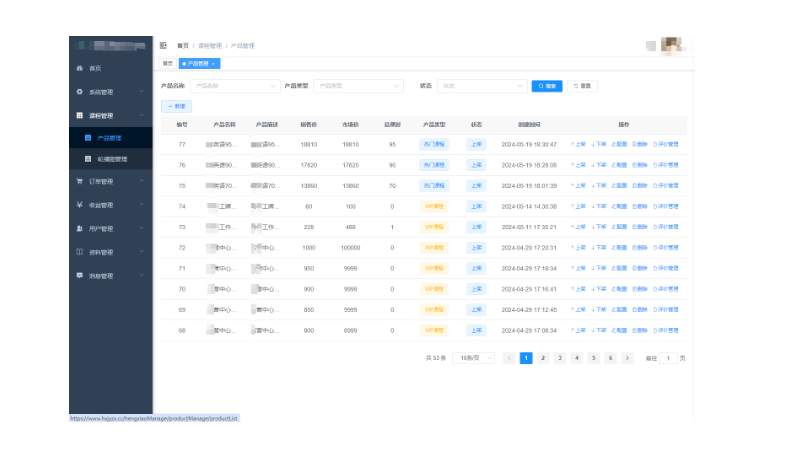Switch to the 首页 tab
This screenshot has width=800, height=453.
[167, 63]
